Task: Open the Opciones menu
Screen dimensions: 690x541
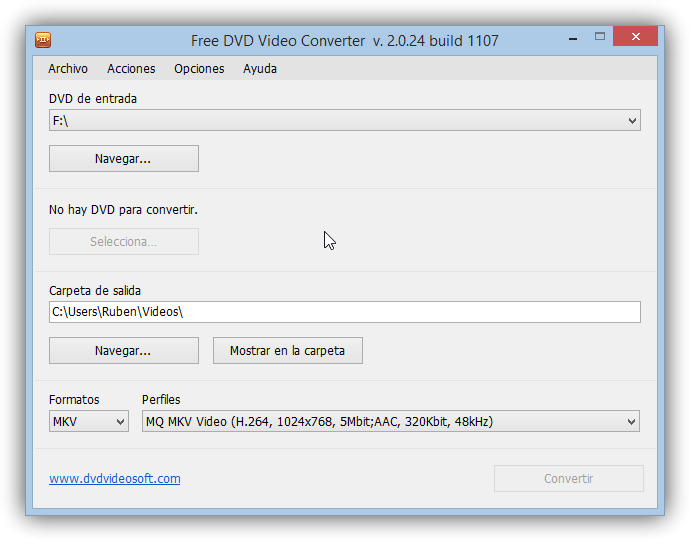Action: point(199,69)
